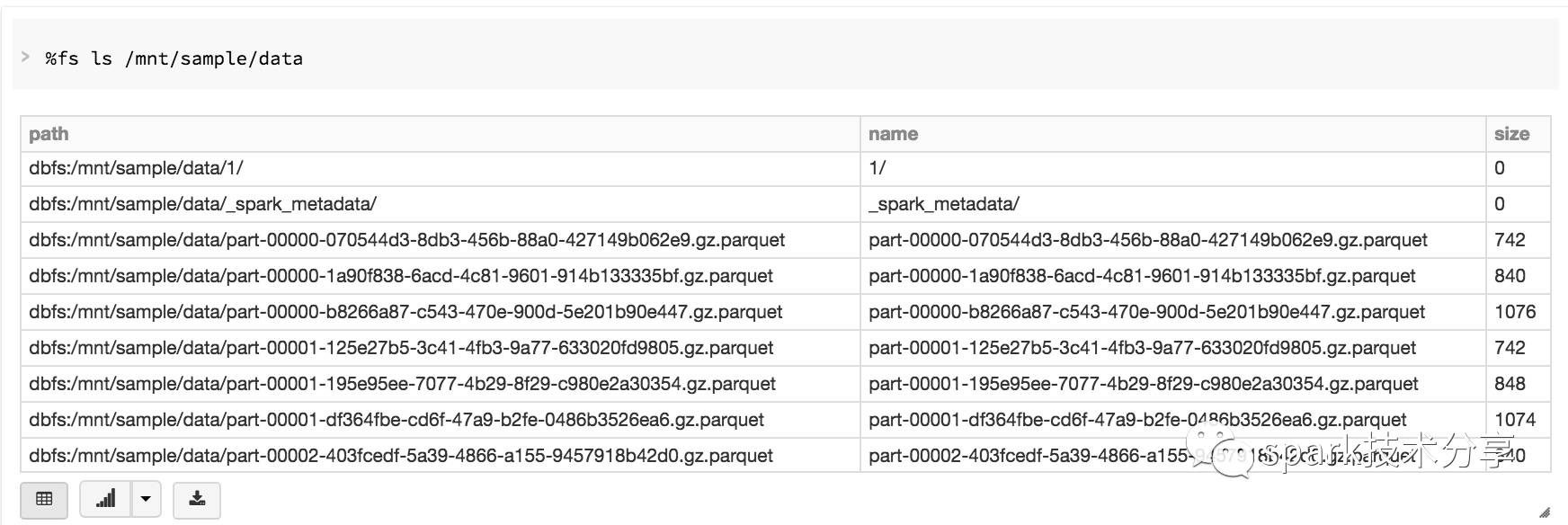Open chart type dropdown arrow
The height and width of the screenshot is (525, 1568).
pos(147,499)
